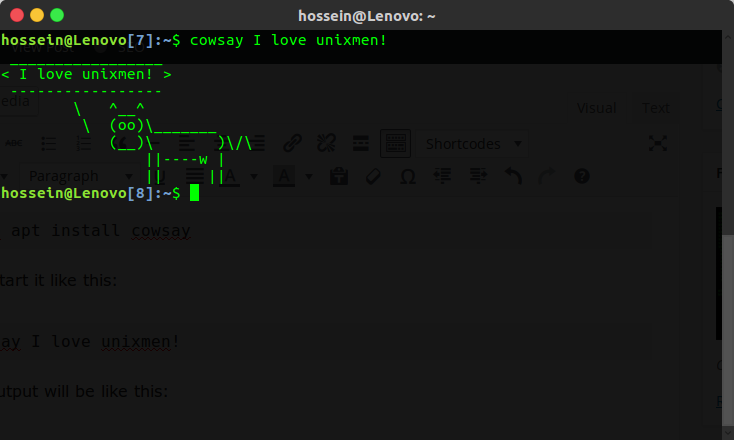Open keyboard shortcuts help question-mark icon
This screenshot has height=440, width=734.
(x=582, y=176)
